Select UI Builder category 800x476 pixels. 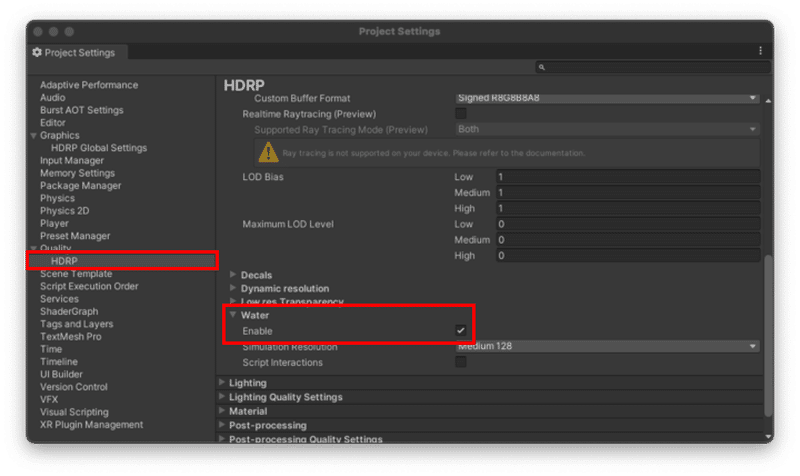click(x=61, y=374)
